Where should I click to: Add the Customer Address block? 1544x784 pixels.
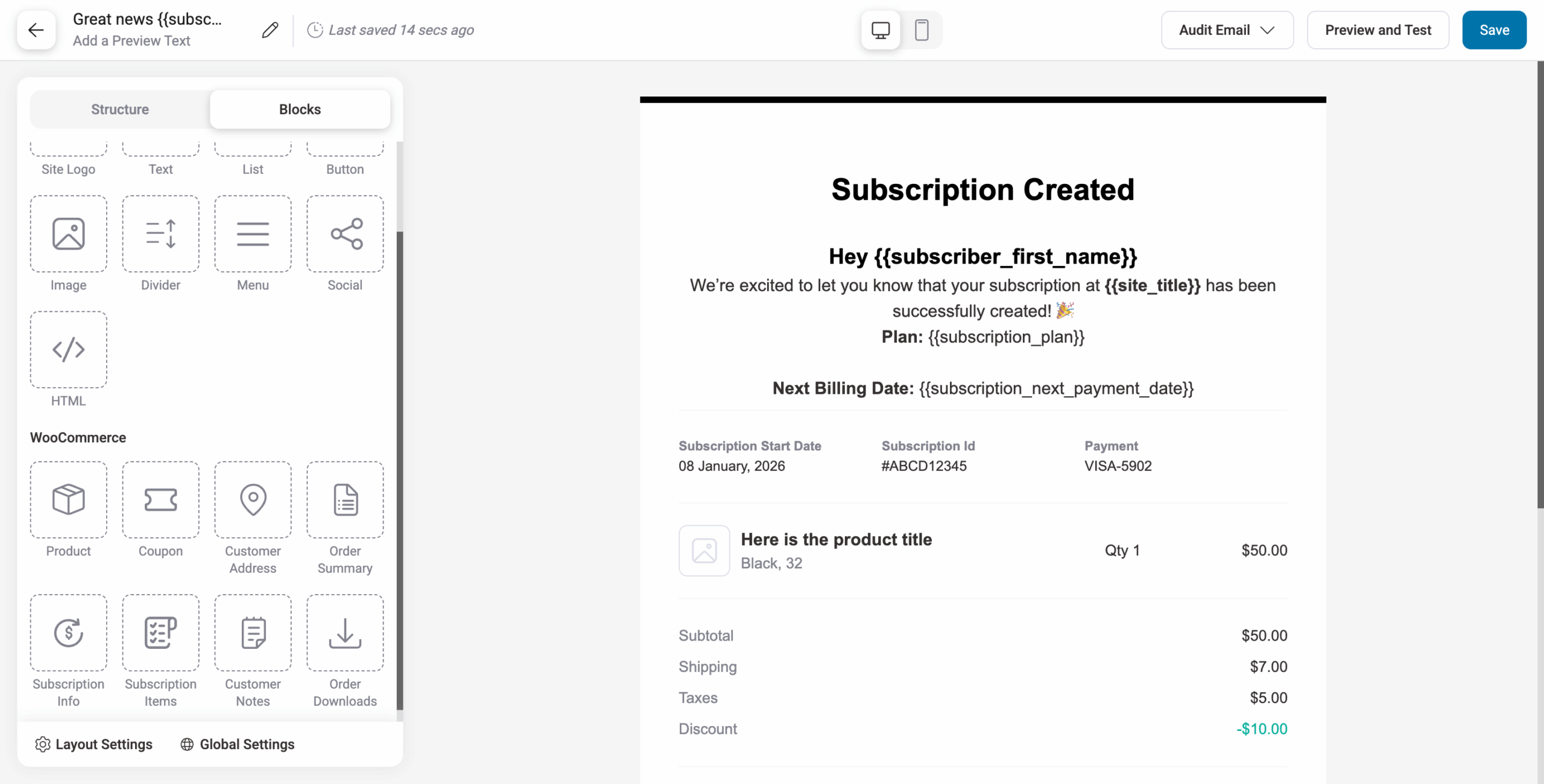pyautogui.click(x=253, y=499)
